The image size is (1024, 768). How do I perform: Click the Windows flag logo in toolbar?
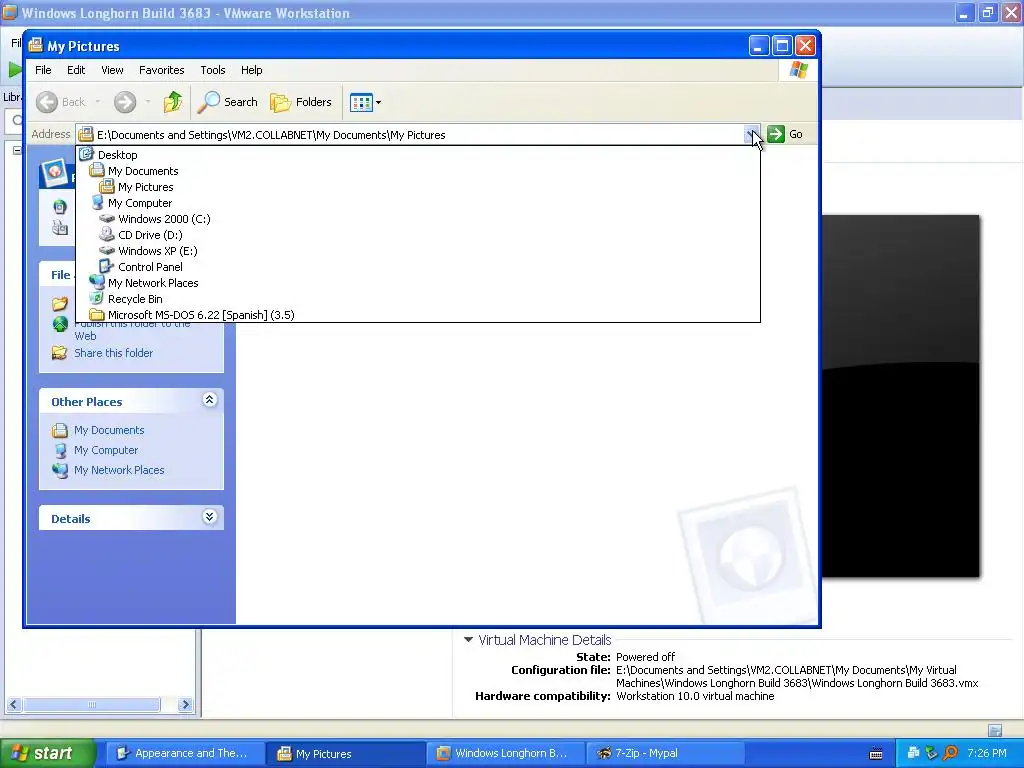coord(798,70)
